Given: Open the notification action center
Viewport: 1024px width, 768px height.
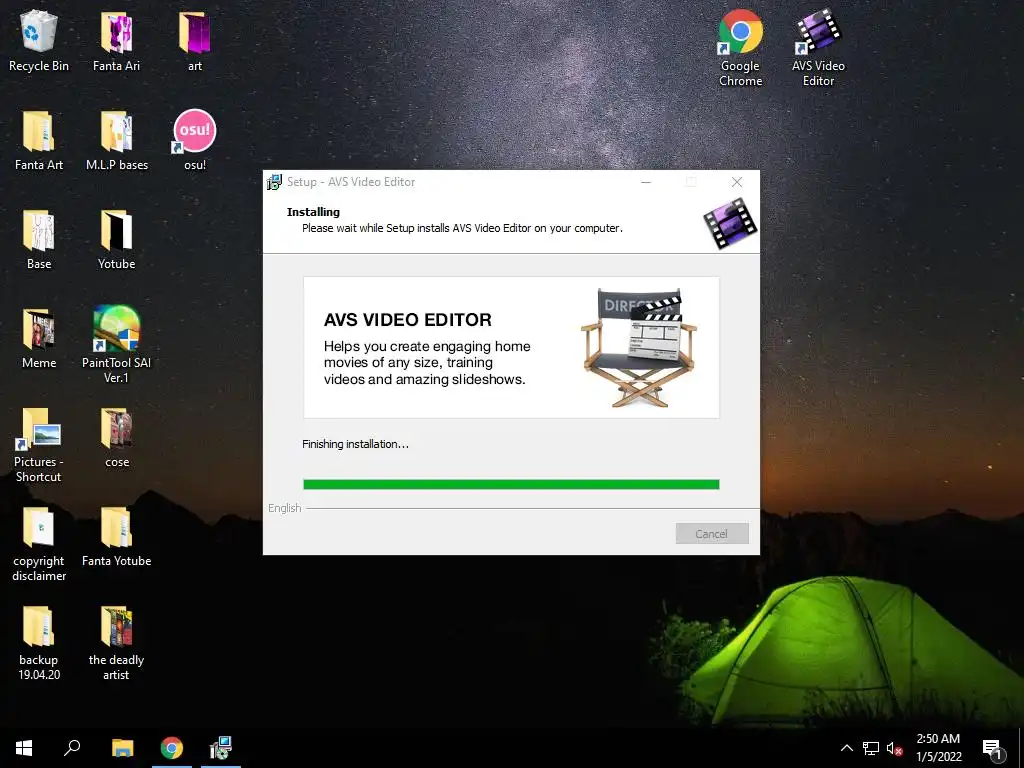Looking at the screenshot, I should click(992, 748).
